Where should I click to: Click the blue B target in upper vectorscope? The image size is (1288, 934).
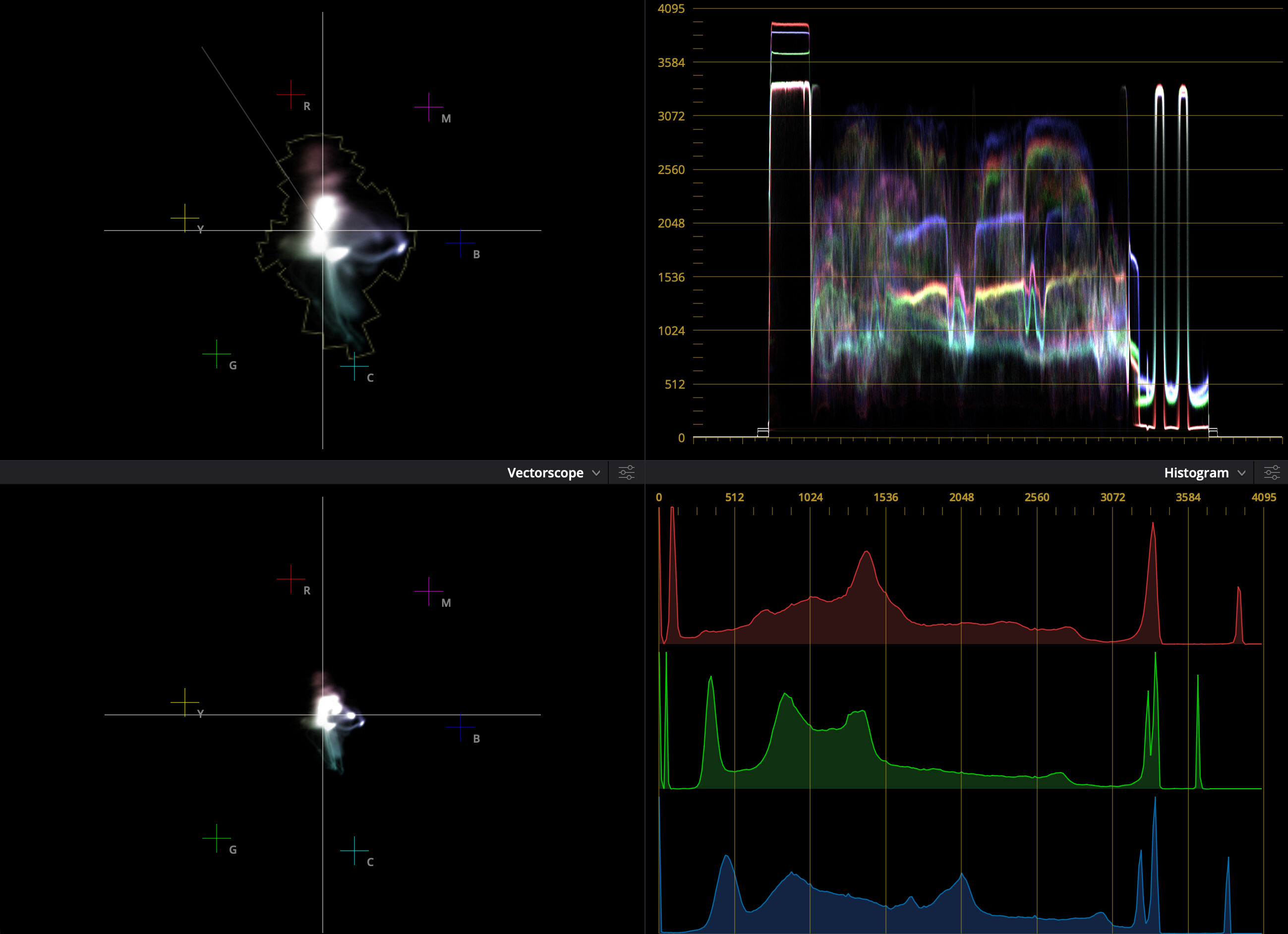point(460,243)
